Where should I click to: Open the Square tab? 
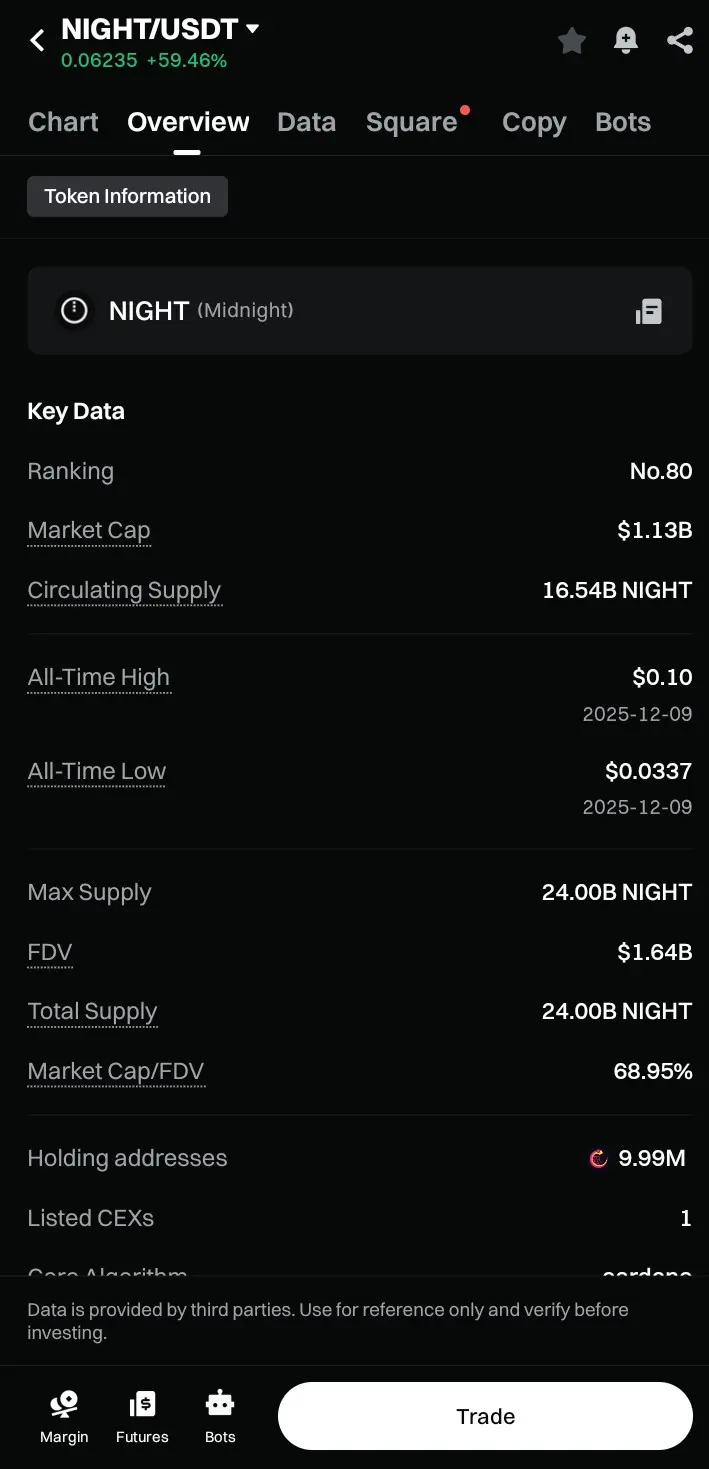[x=411, y=122]
